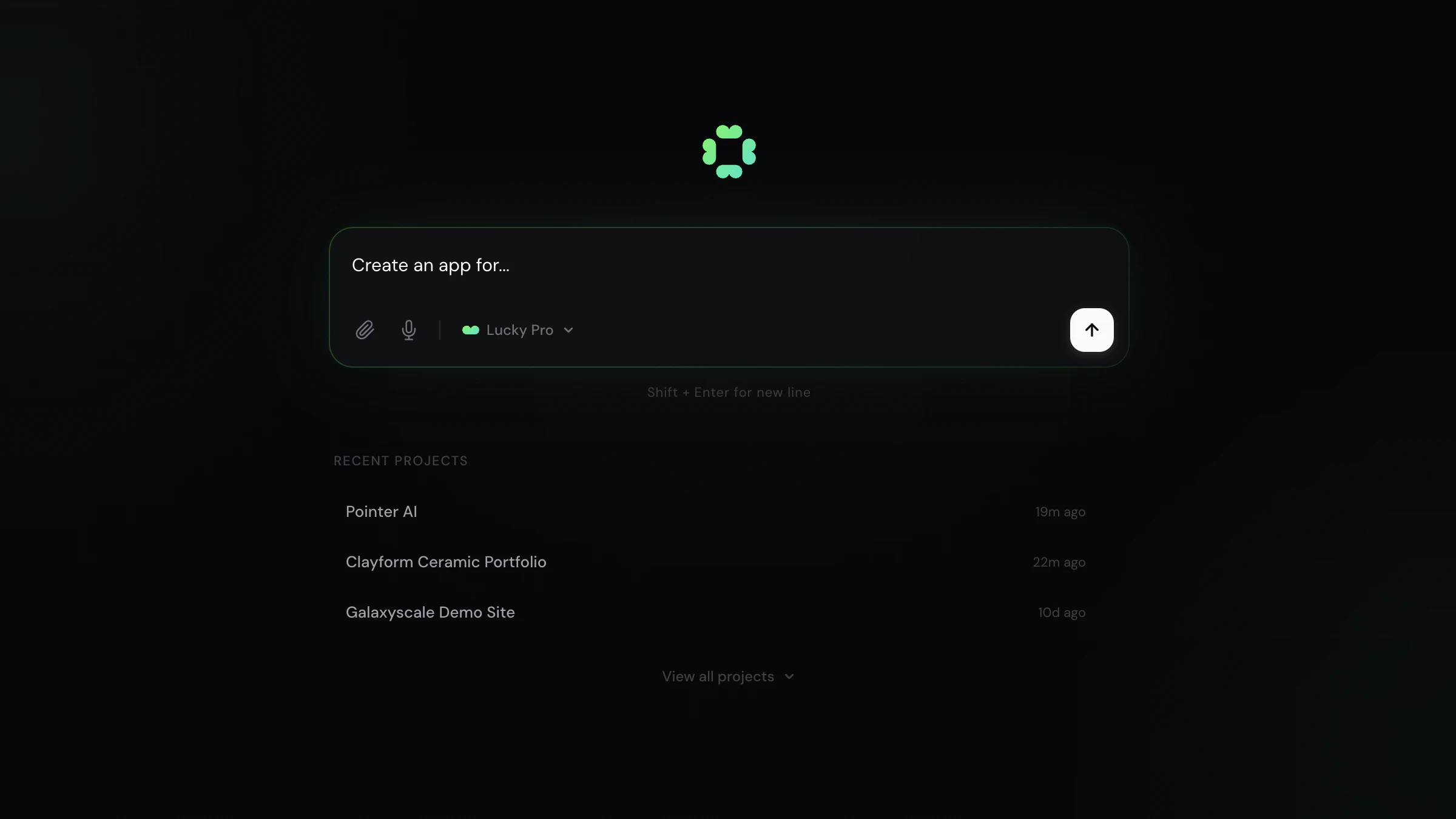This screenshot has width=1456, height=819.
Task: Click the paperclip attach file icon
Action: pos(365,330)
